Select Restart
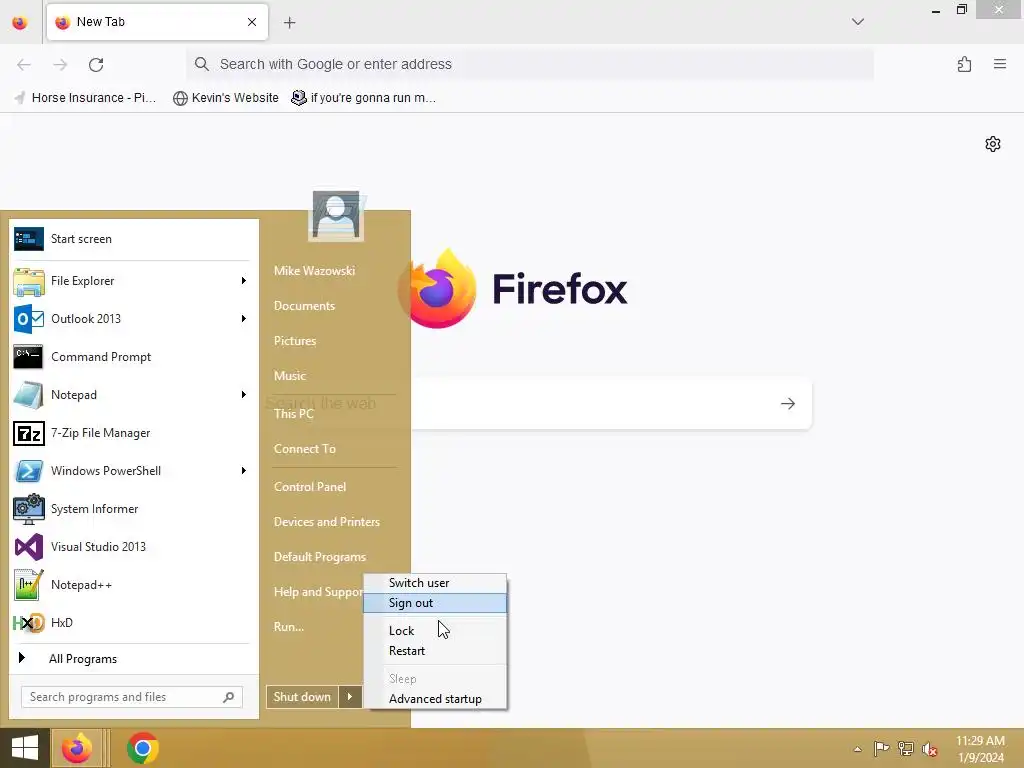The width and height of the screenshot is (1024, 768). tap(435, 651)
